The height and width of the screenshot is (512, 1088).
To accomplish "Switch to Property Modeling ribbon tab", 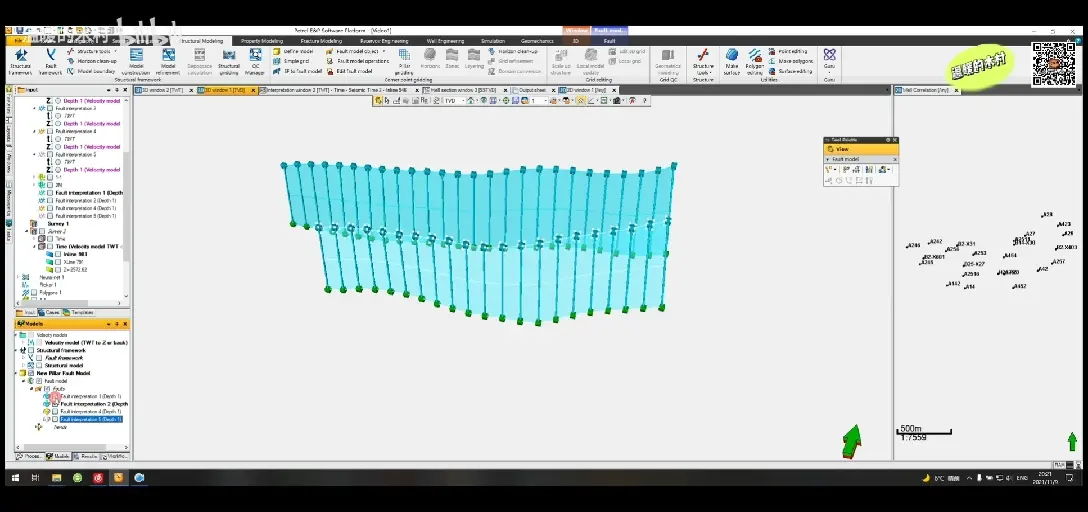I will pos(262,41).
